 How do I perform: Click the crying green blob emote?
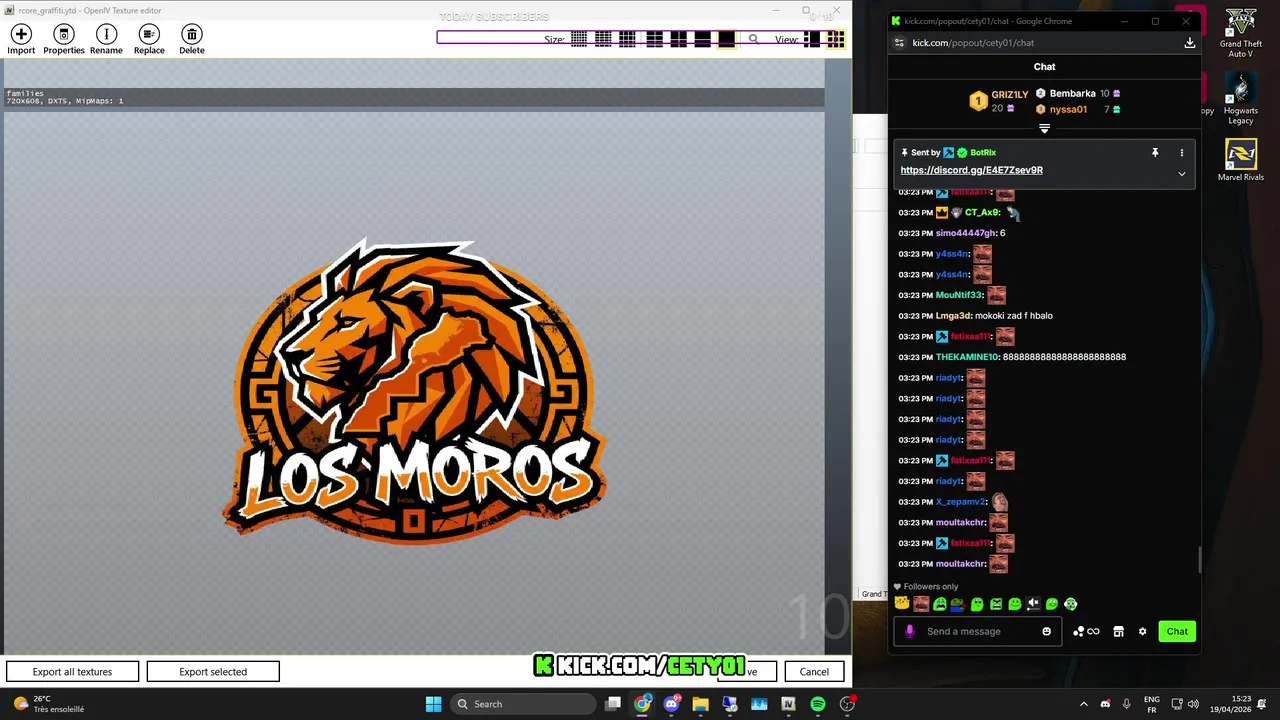[x=940, y=604]
